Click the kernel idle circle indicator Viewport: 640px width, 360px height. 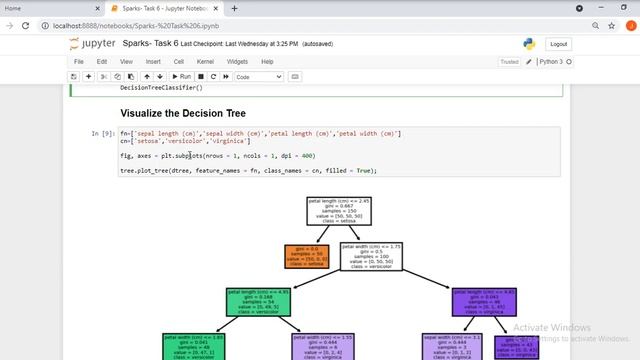point(569,62)
